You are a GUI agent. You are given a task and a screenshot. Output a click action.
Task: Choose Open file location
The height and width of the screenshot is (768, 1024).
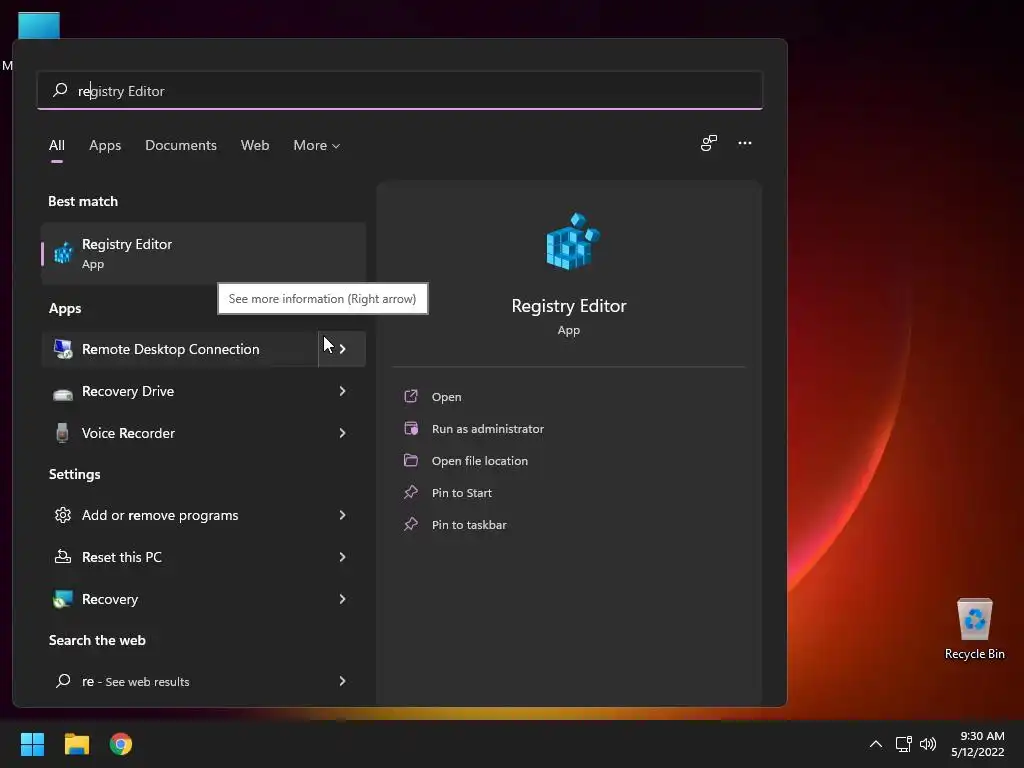(x=480, y=460)
